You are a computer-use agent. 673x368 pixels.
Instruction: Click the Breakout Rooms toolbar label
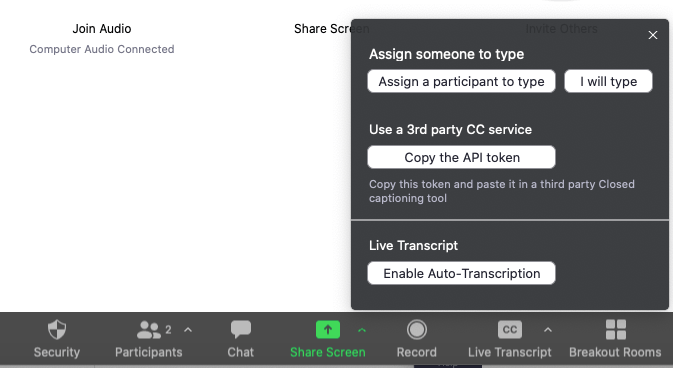615,352
